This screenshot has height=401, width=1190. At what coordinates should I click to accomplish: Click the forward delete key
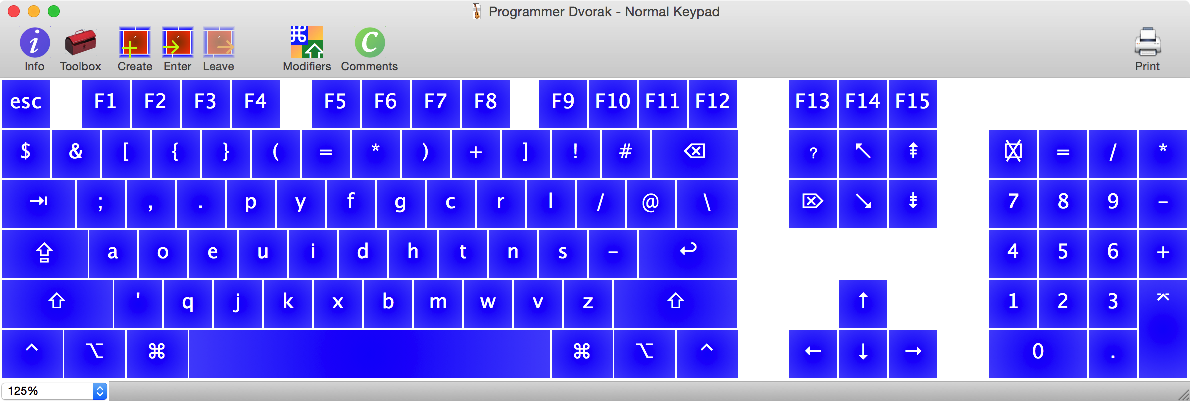pyautogui.click(x=813, y=204)
